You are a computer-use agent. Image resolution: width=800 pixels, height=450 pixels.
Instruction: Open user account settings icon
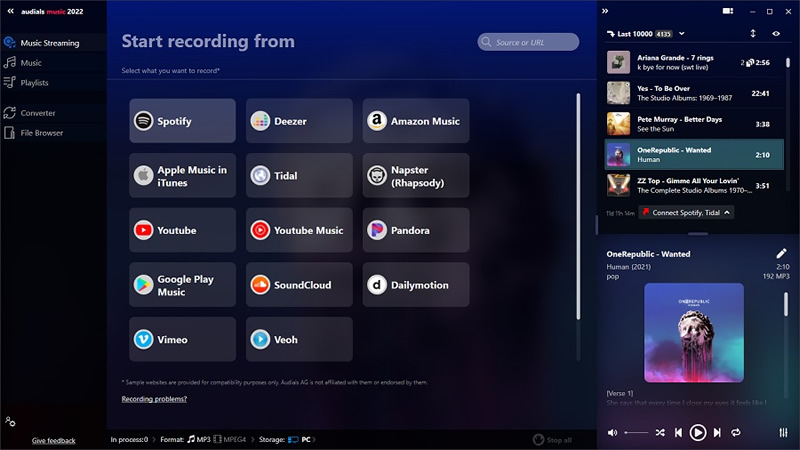(x=10, y=421)
